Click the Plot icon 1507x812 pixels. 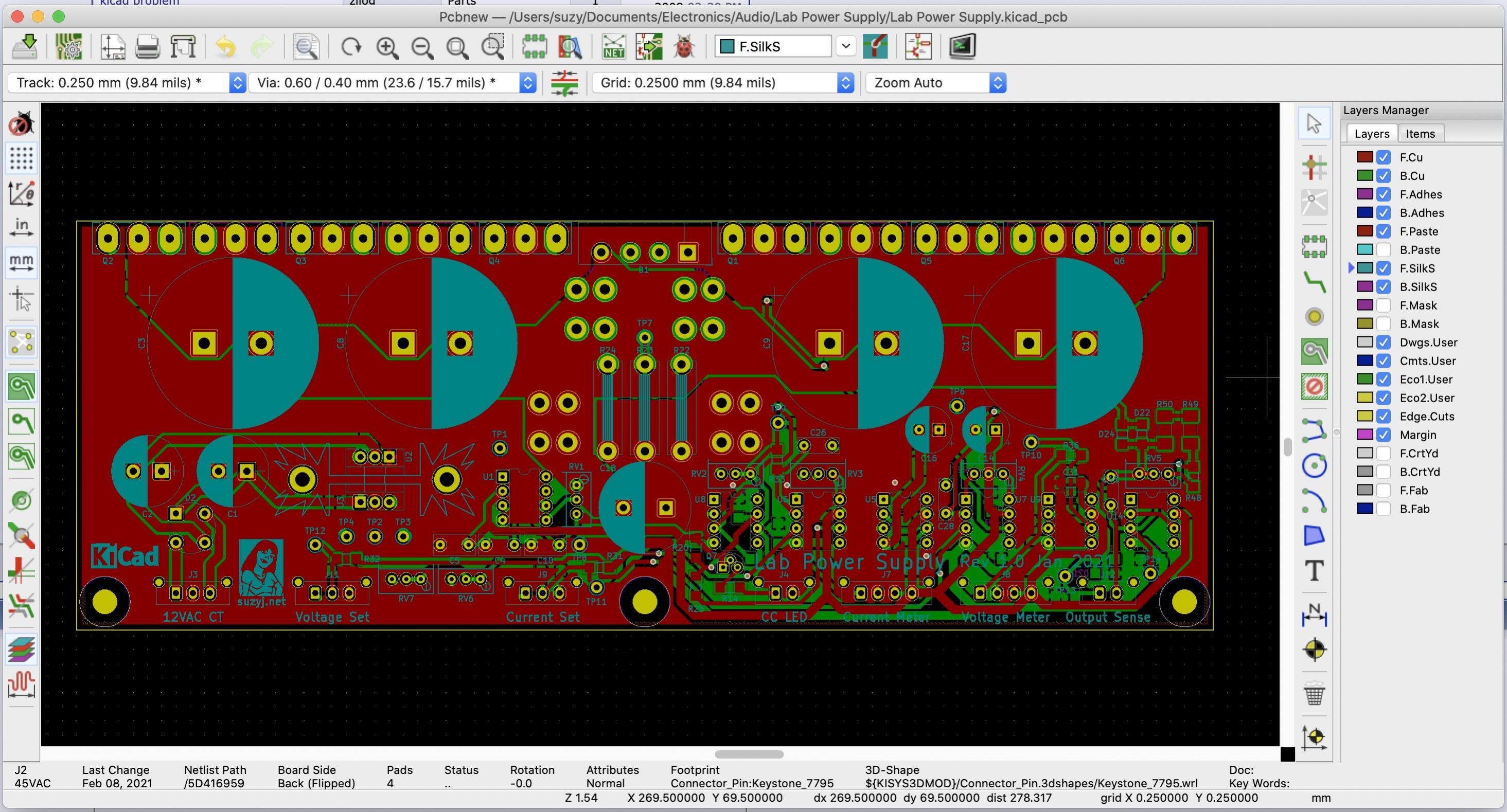coord(183,46)
